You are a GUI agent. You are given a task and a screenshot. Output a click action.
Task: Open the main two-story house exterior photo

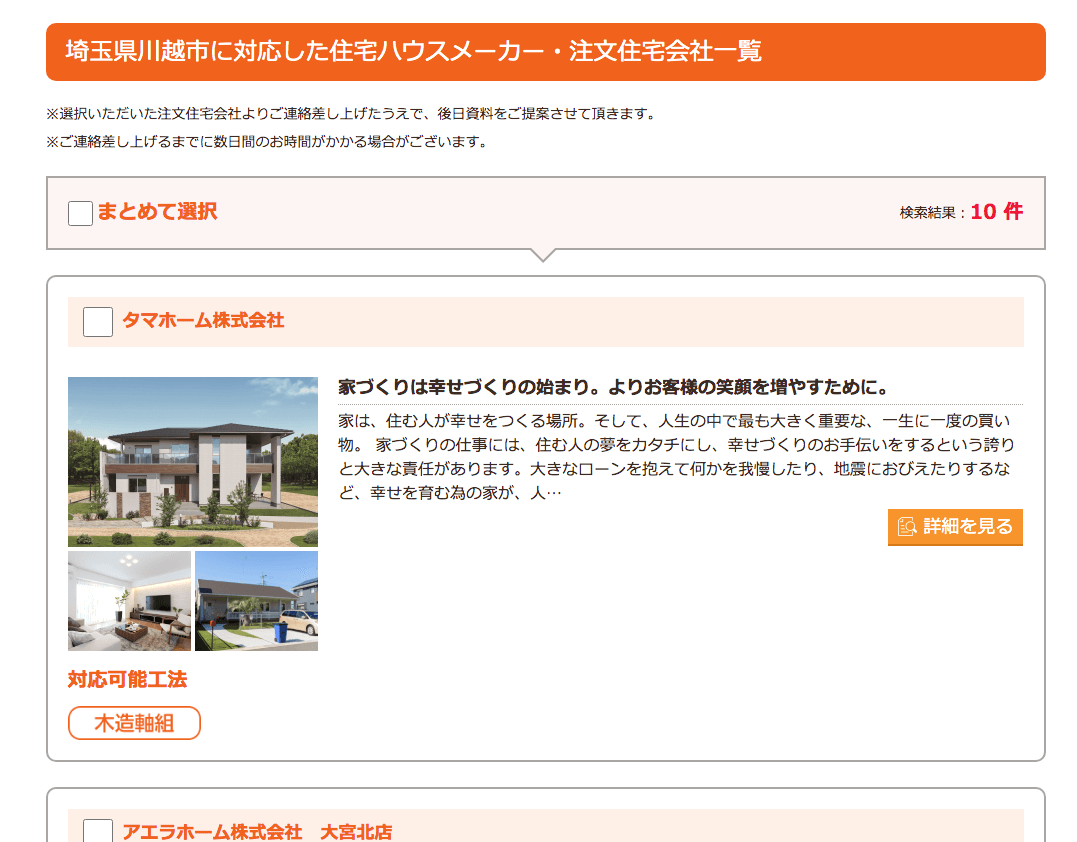click(193, 462)
